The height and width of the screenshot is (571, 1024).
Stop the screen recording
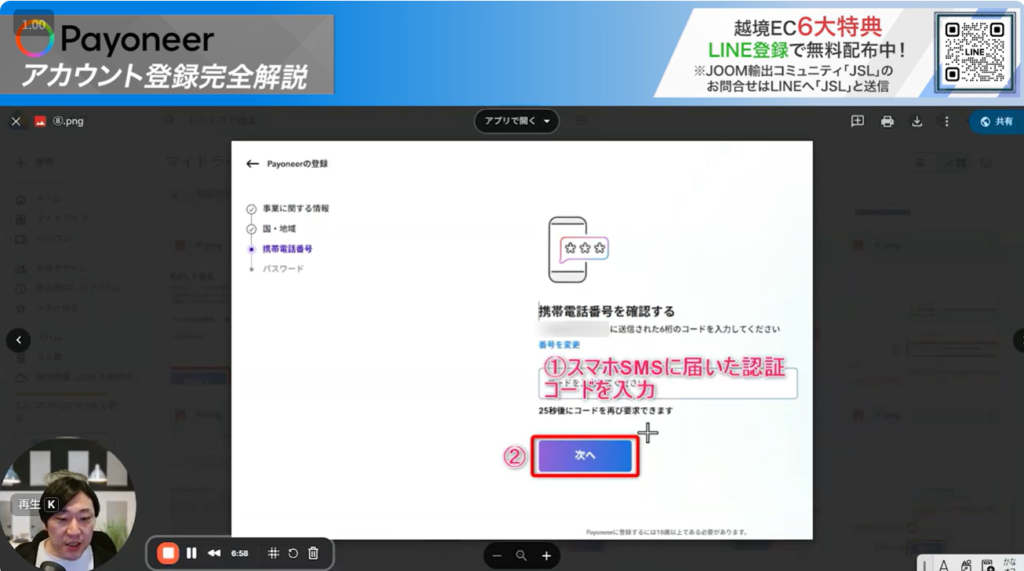point(169,553)
